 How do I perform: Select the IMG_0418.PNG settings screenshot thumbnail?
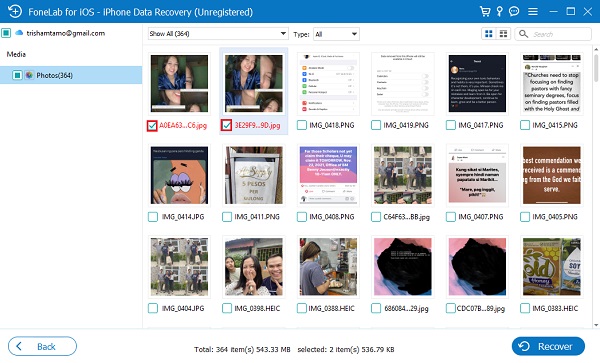click(328, 83)
